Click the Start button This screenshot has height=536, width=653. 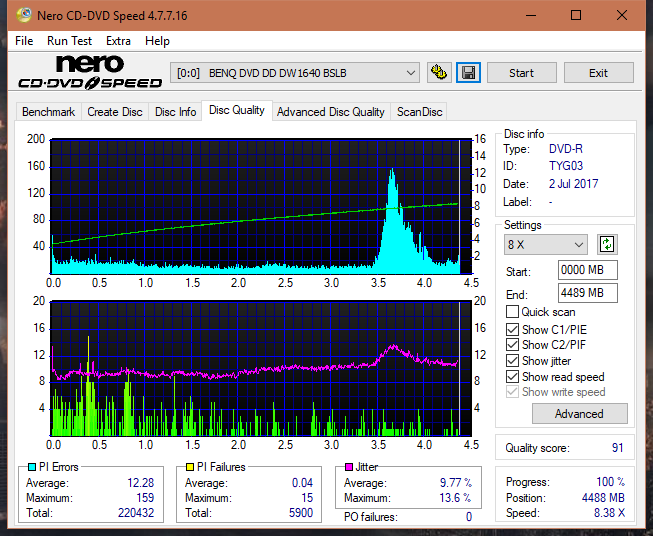coord(521,73)
